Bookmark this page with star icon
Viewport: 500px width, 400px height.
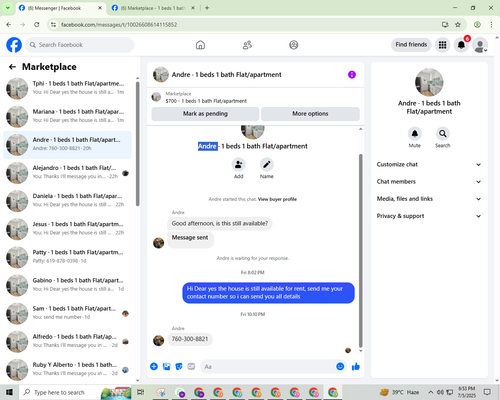pyautogui.click(x=458, y=24)
